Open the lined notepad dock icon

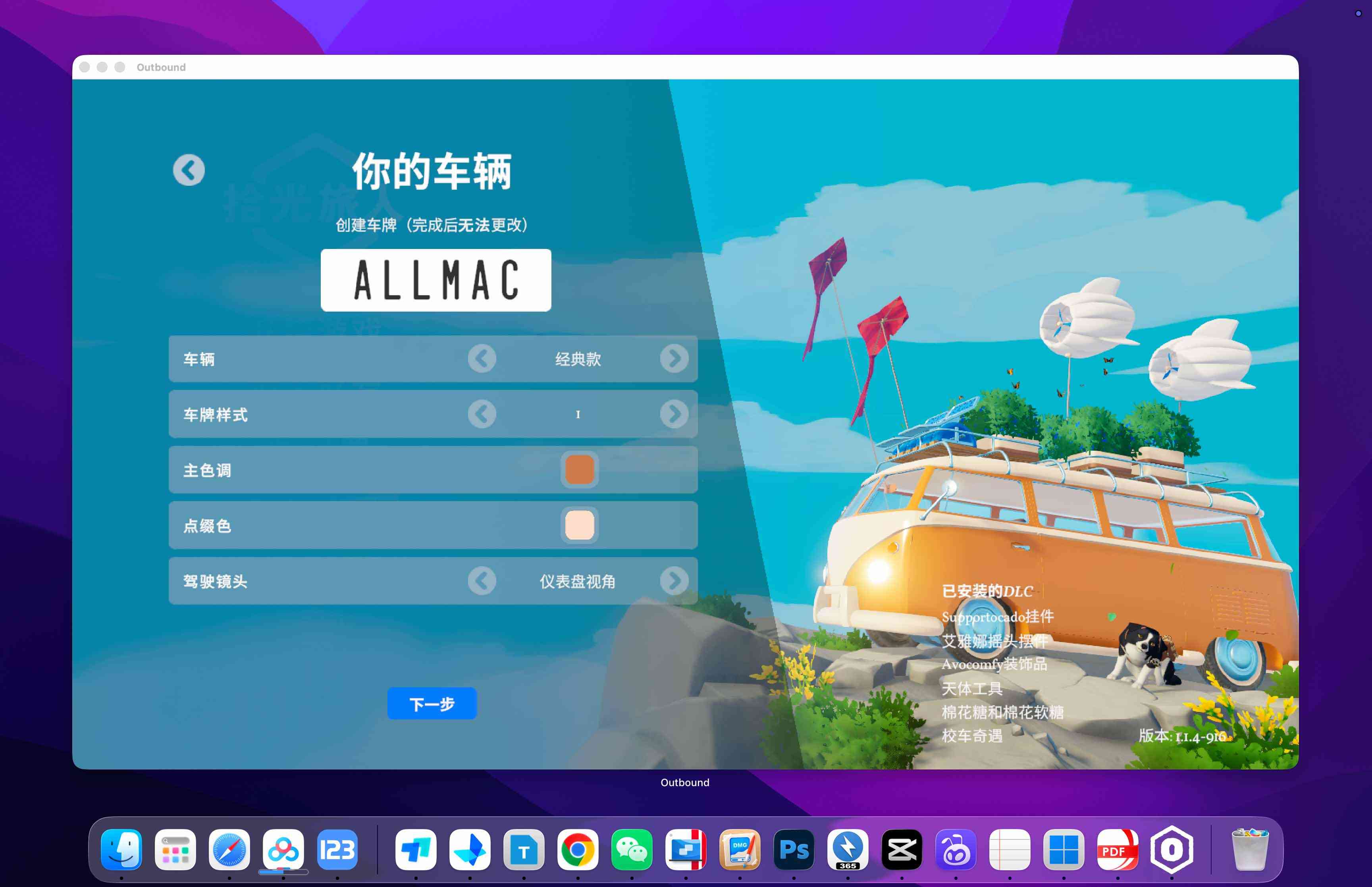[x=1010, y=850]
